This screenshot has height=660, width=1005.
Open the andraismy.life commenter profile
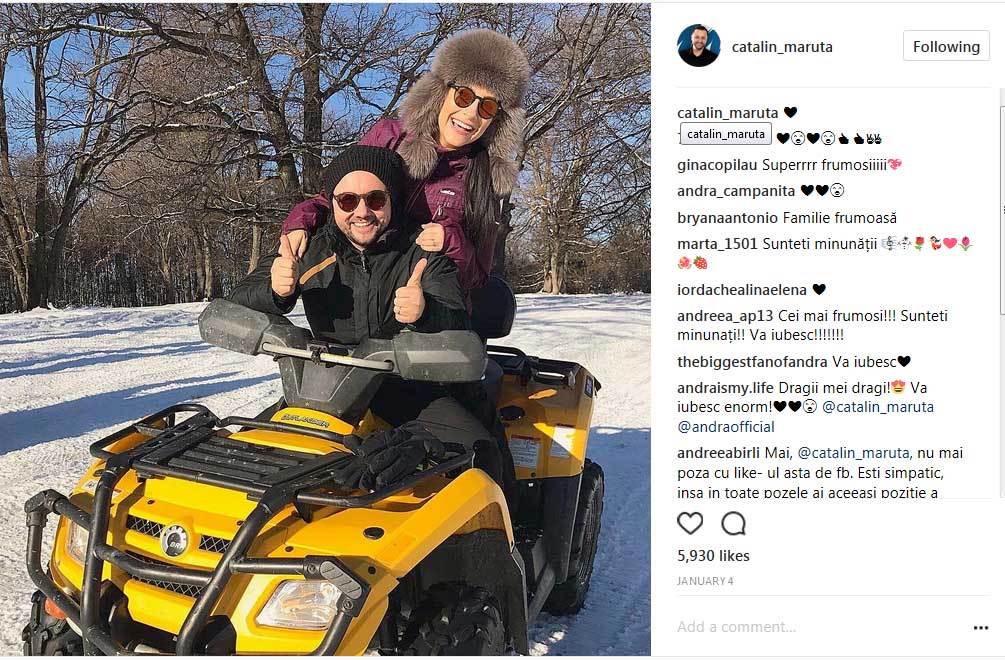(x=726, y=388)
